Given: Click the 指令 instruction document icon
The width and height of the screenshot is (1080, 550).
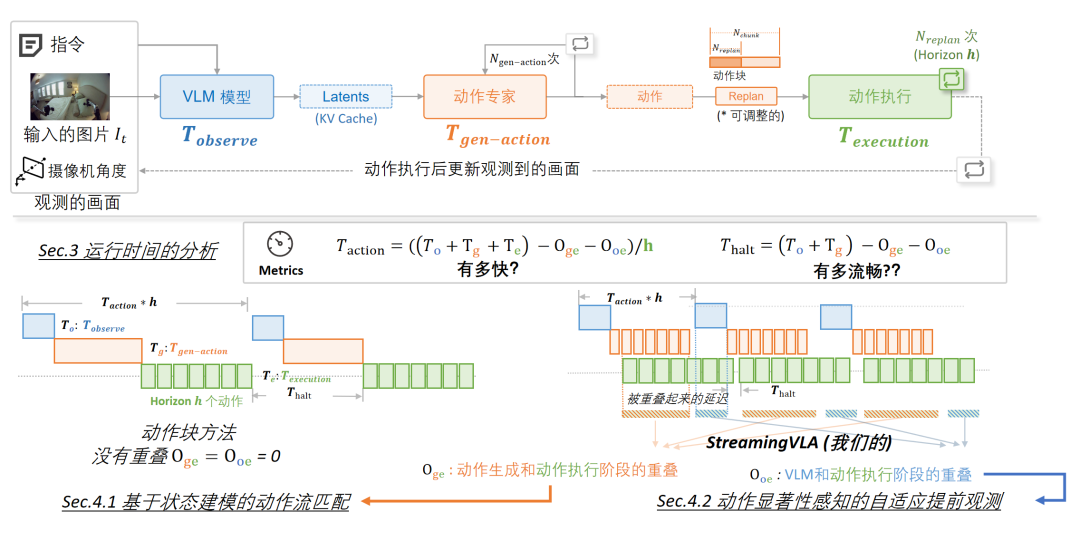Looking at the screenshot, I should [30, 45].
